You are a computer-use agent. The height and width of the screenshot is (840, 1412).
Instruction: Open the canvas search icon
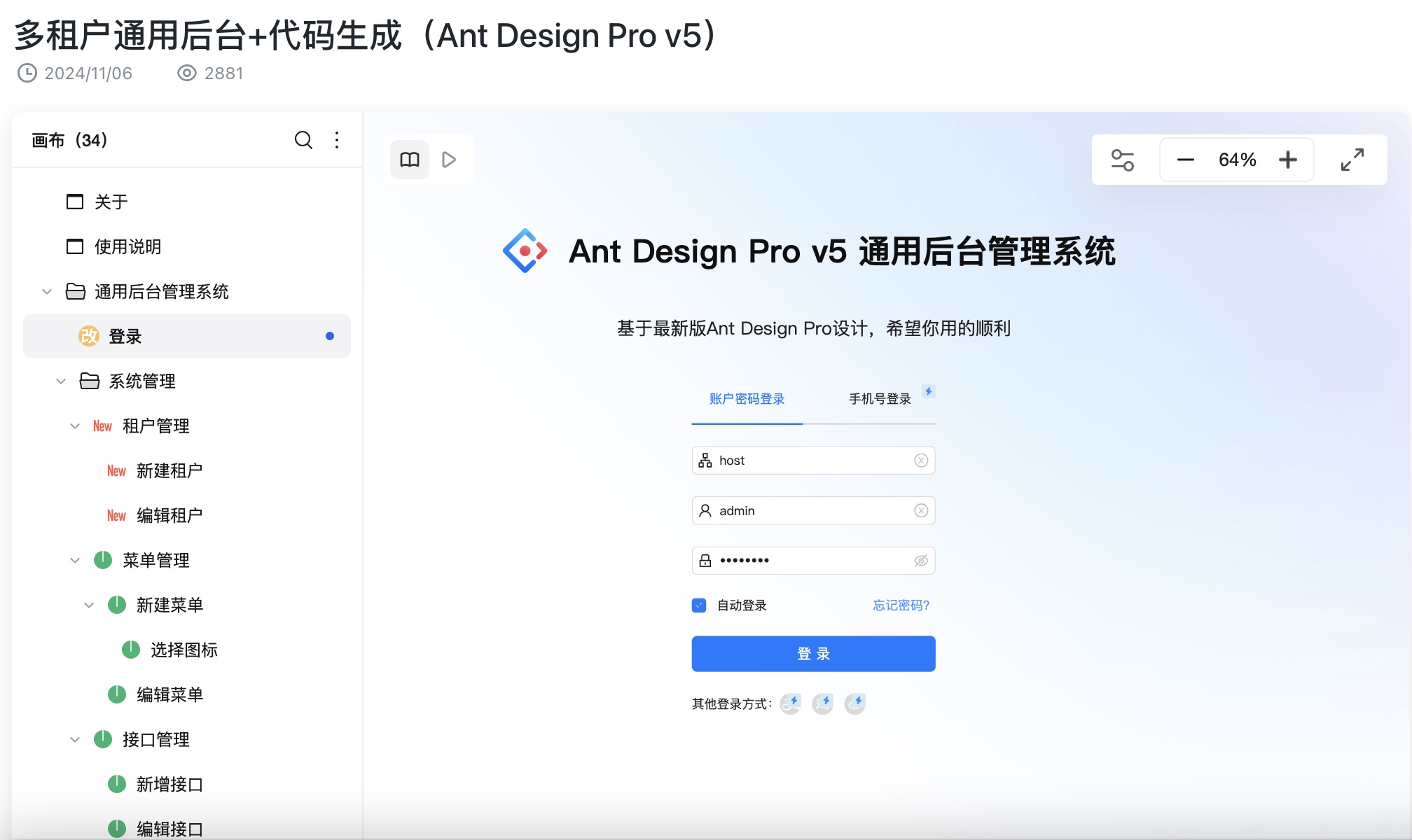pyautogui.click(x=303, y=140)
